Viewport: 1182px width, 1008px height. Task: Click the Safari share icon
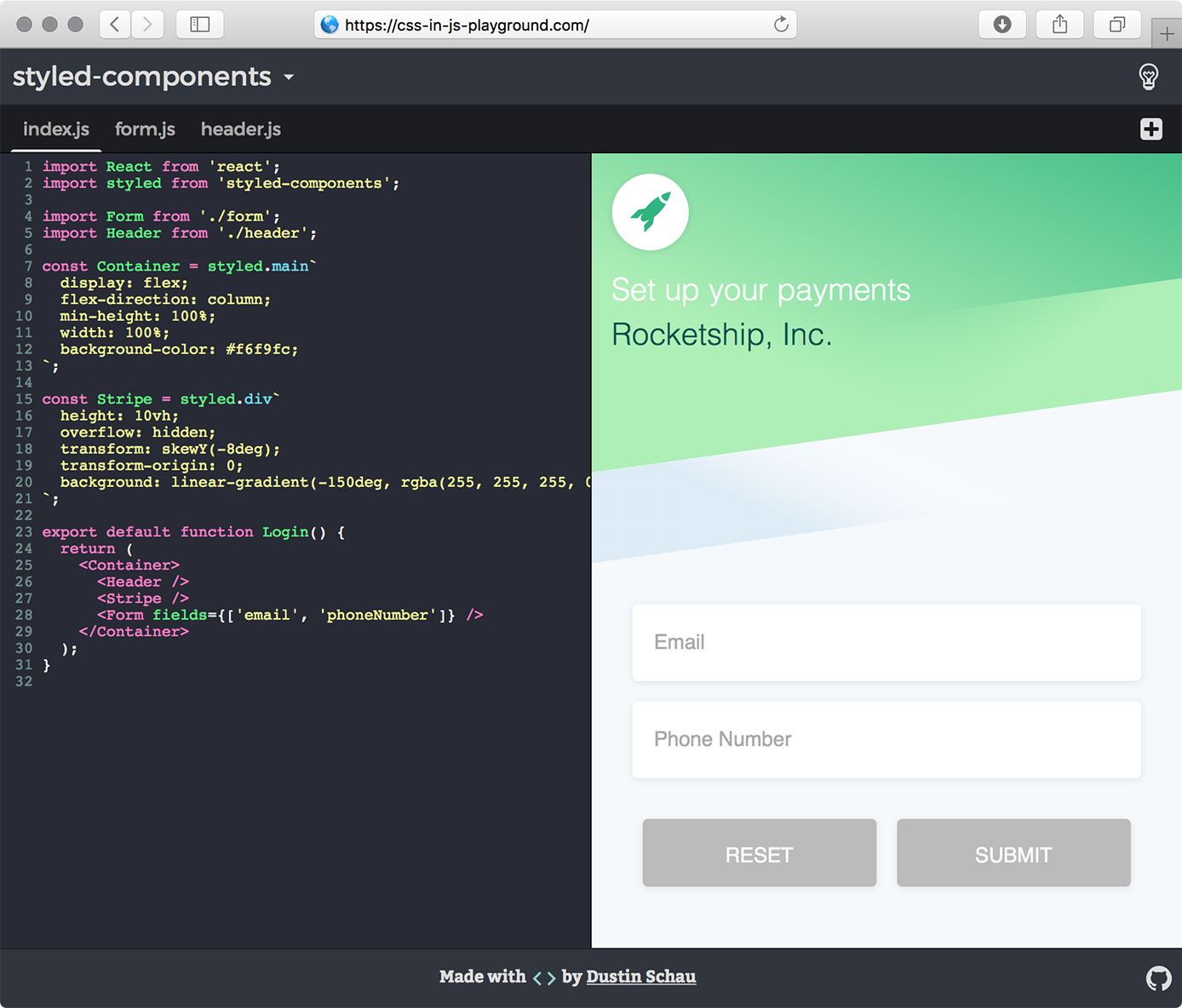(x=1059, y=25)
